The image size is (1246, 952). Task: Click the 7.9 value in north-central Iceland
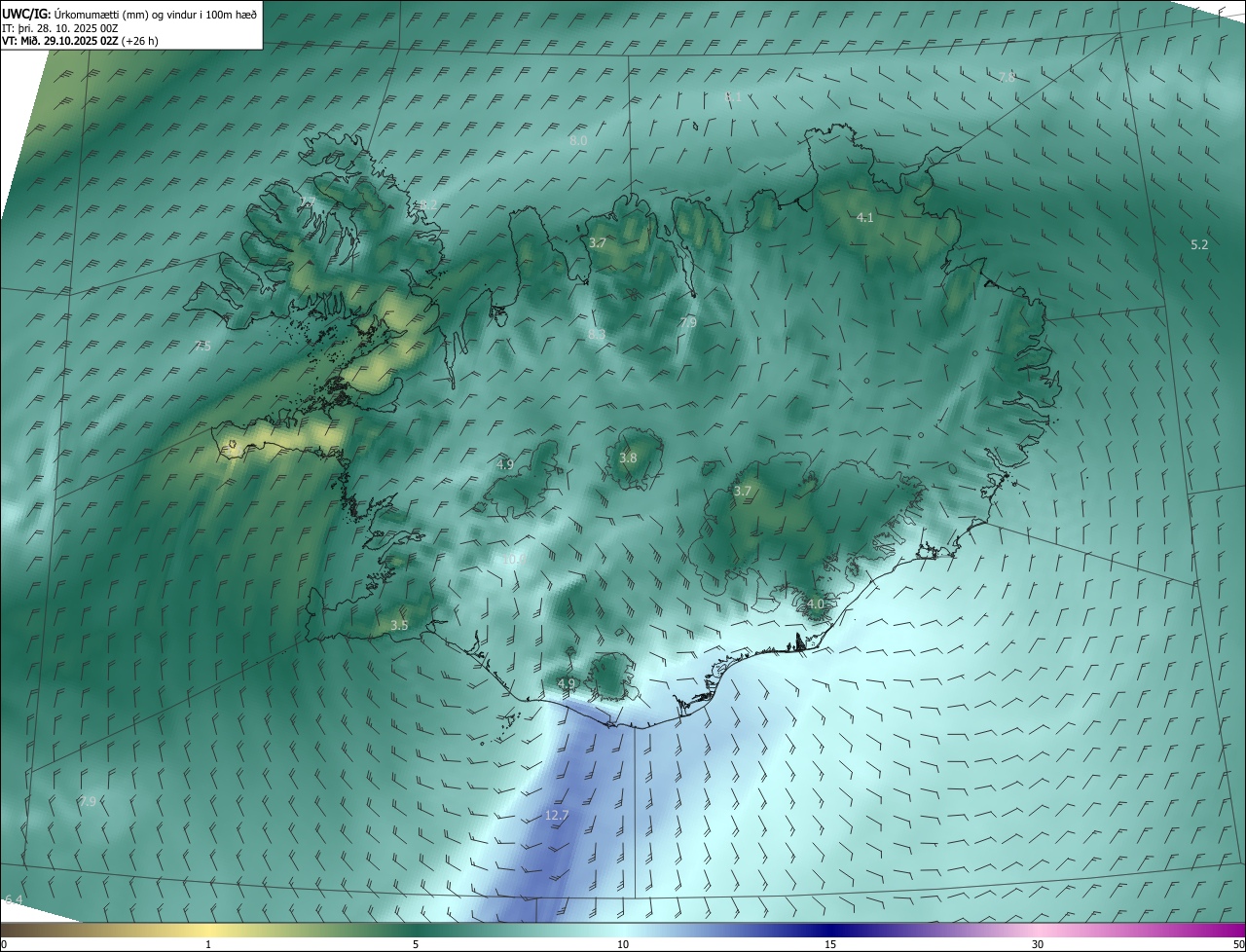[688, 322]
